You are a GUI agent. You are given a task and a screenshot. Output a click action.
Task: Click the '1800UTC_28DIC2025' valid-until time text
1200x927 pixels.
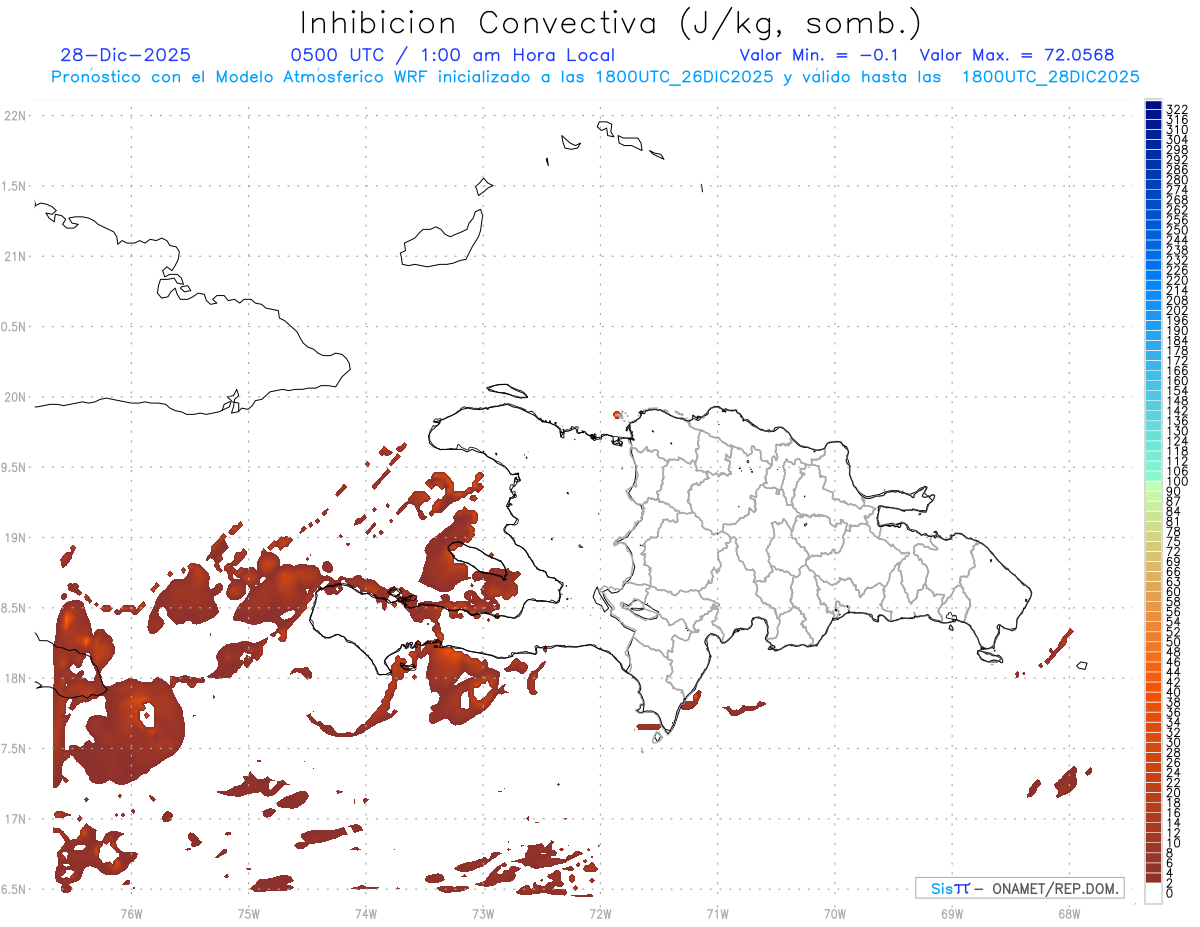1050,77
